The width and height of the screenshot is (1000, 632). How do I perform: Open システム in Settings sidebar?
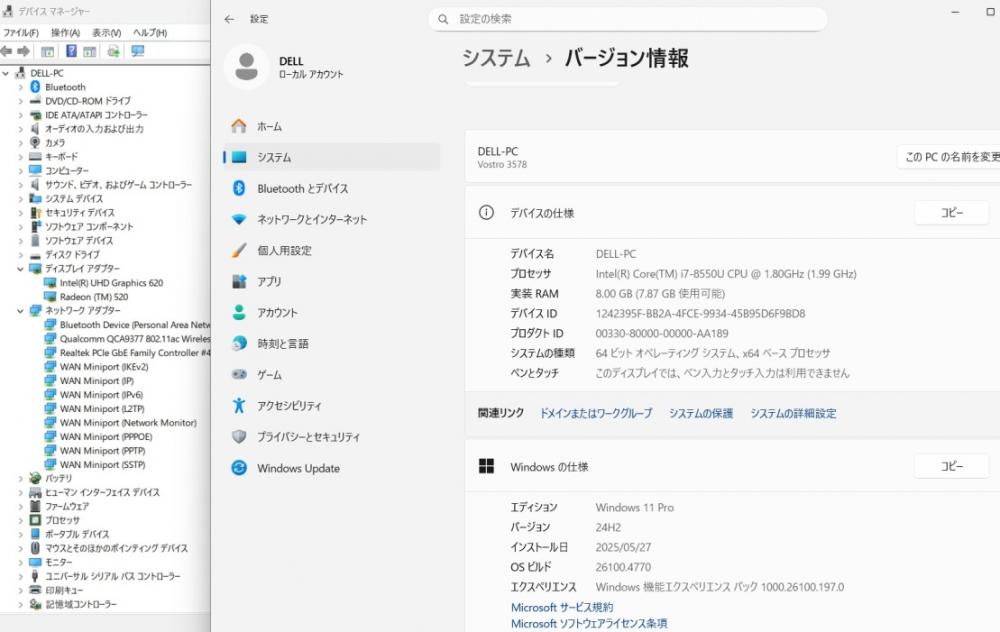tap(332, 158)
